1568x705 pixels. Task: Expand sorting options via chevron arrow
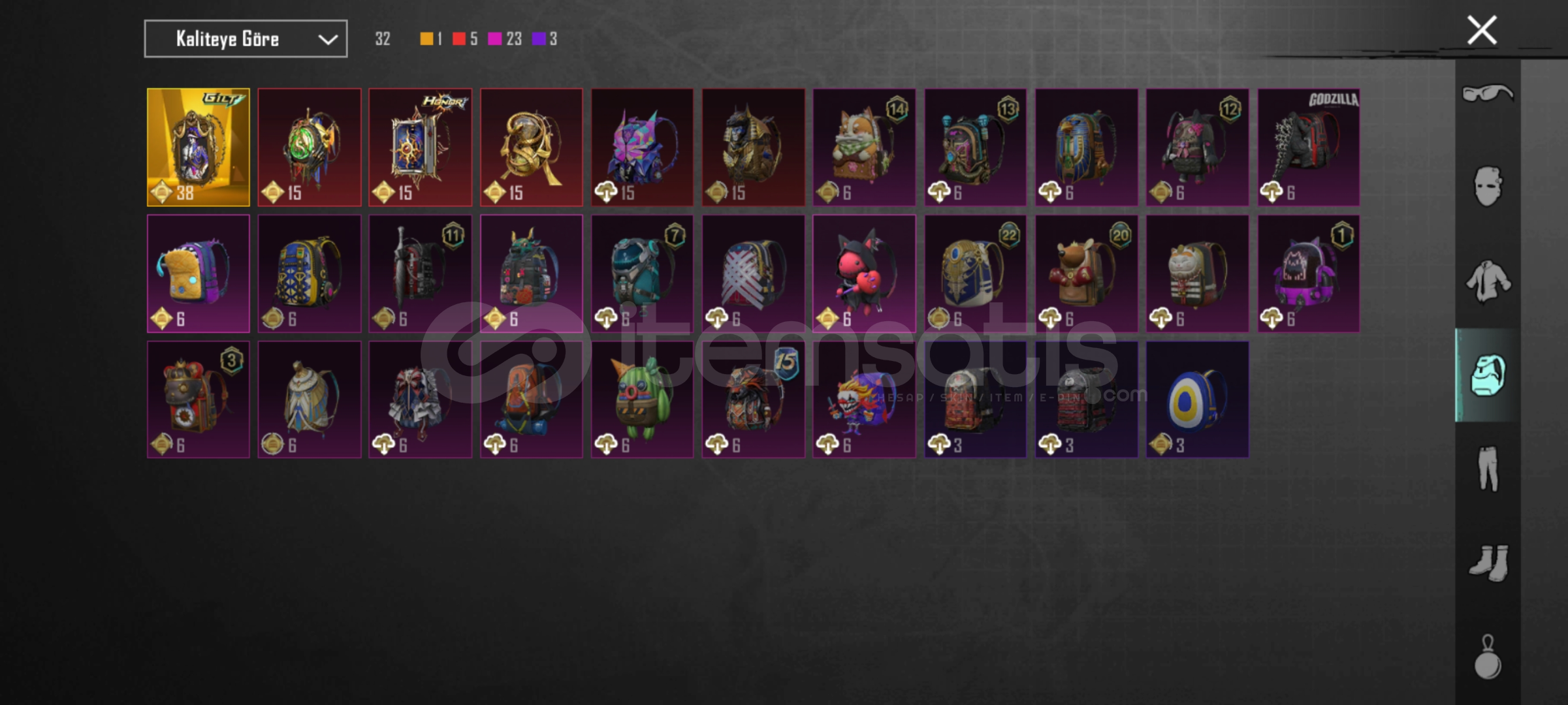pyautogui.click(x=328, y=40)
